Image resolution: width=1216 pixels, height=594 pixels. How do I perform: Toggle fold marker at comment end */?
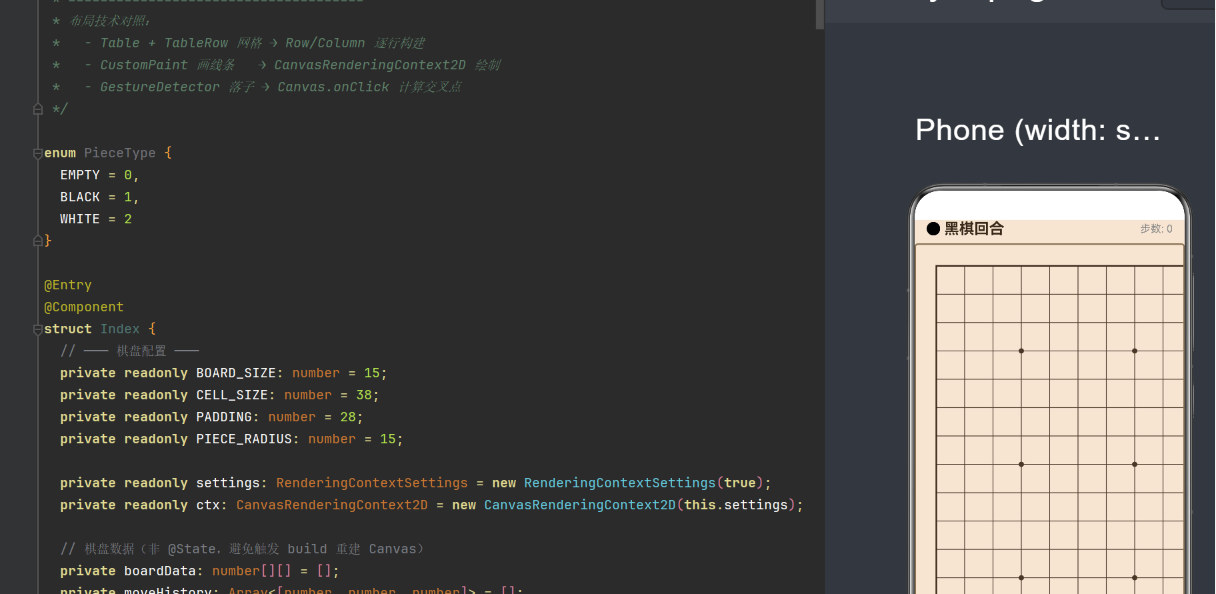click(x=37, y=109)
